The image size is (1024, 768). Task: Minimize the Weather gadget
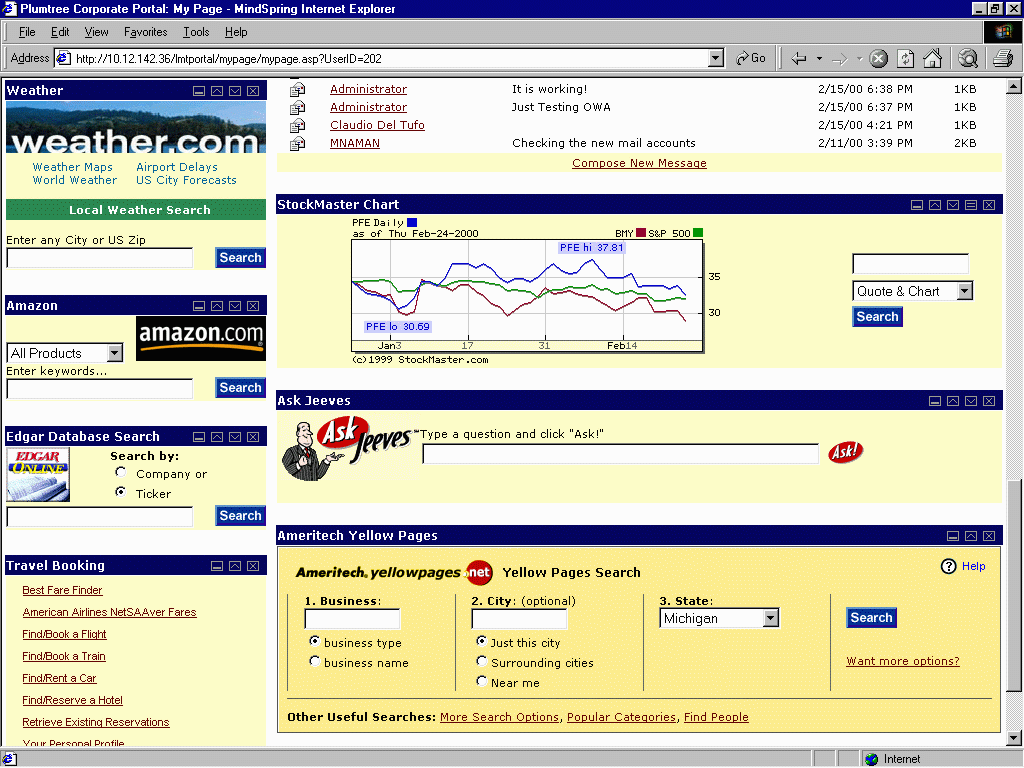pos(199,91)
